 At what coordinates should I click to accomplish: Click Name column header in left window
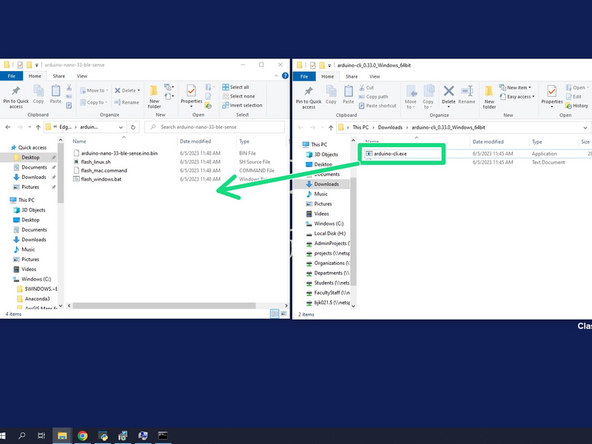click(79, 141)
